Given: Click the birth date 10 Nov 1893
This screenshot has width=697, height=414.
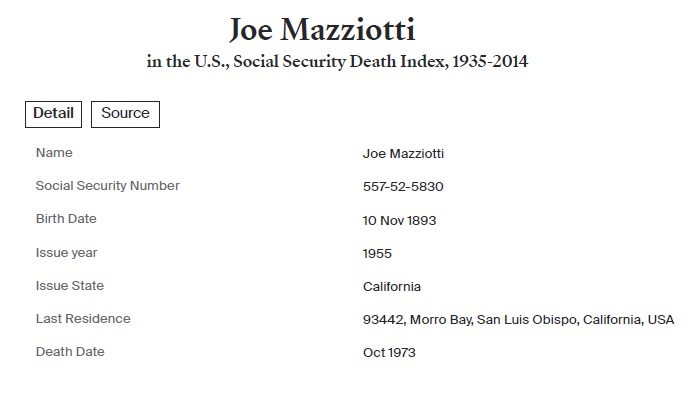Looking at the screenshot, I should (x=399, y=220).
